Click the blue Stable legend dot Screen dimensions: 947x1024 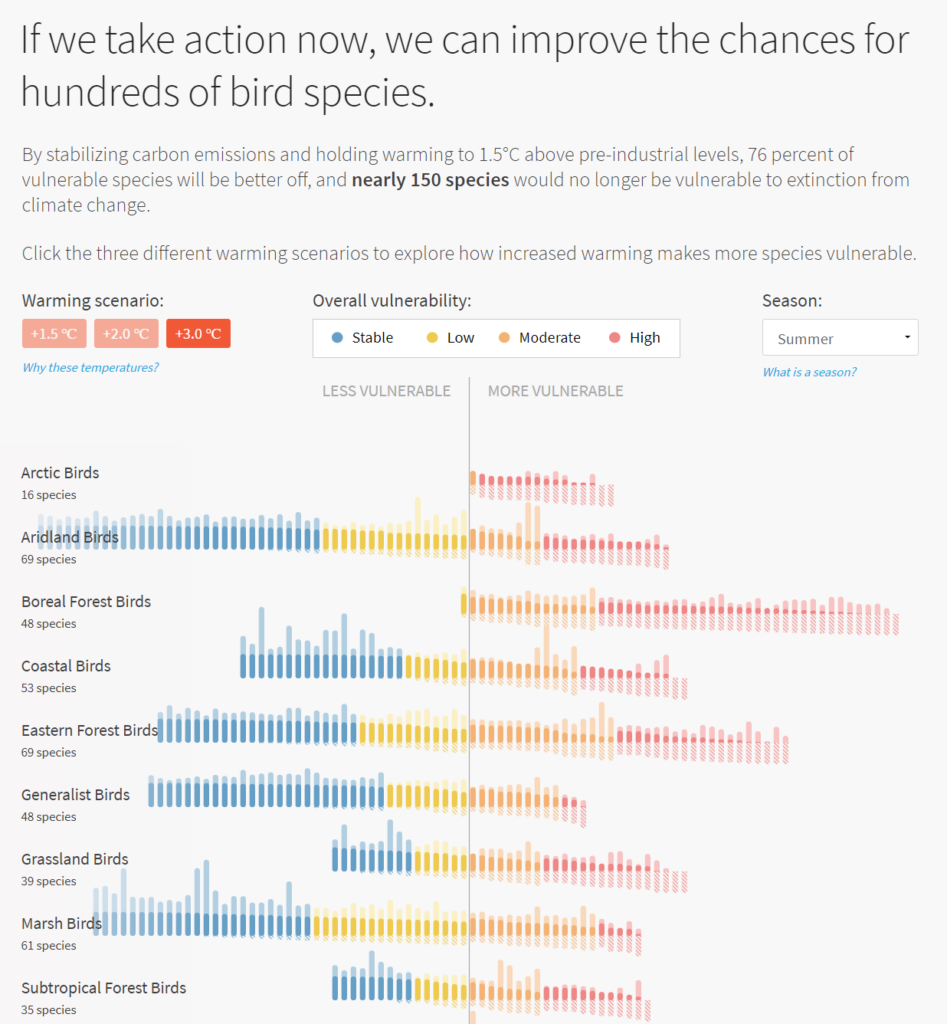337,338
